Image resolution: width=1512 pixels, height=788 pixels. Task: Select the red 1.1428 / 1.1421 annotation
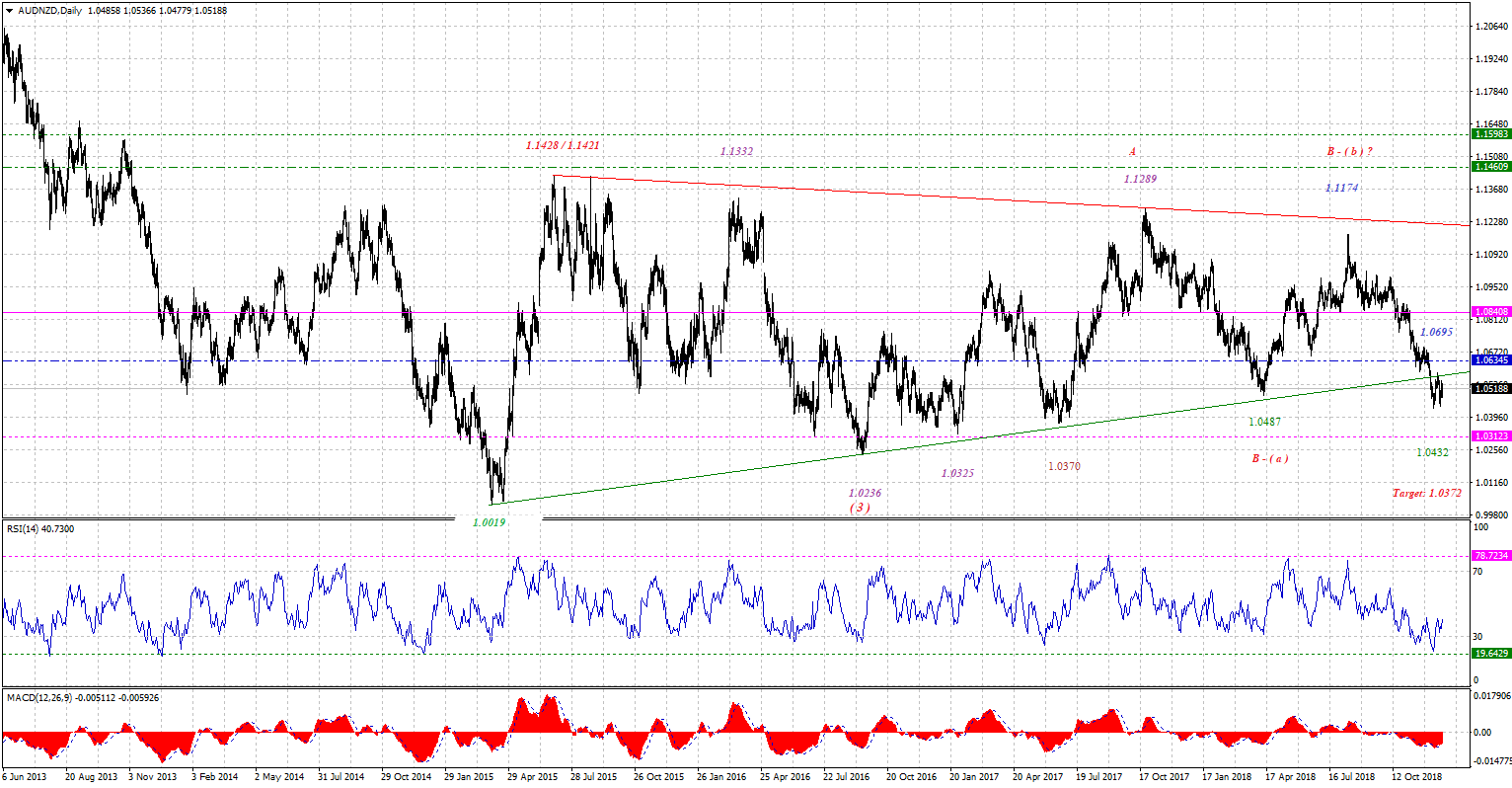click(x=563, y=145)
